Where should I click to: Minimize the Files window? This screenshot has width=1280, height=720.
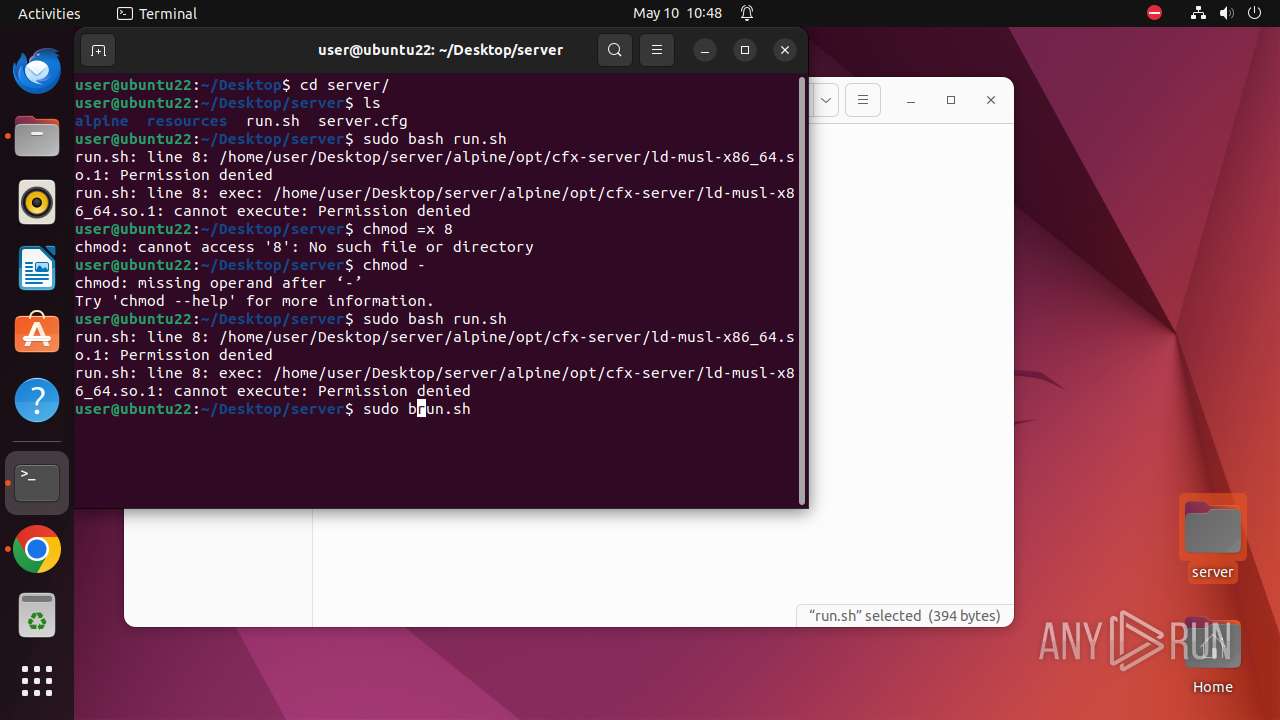911,100
